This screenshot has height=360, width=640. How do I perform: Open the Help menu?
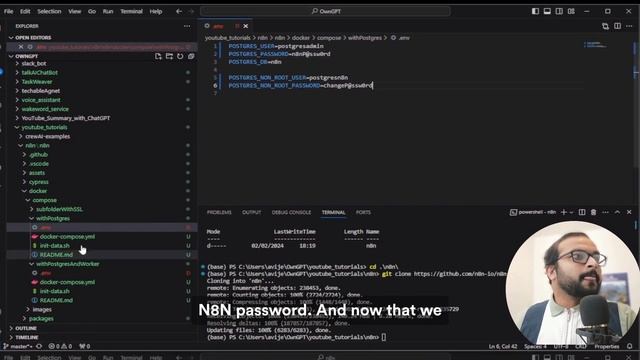[x=156, y=11]
